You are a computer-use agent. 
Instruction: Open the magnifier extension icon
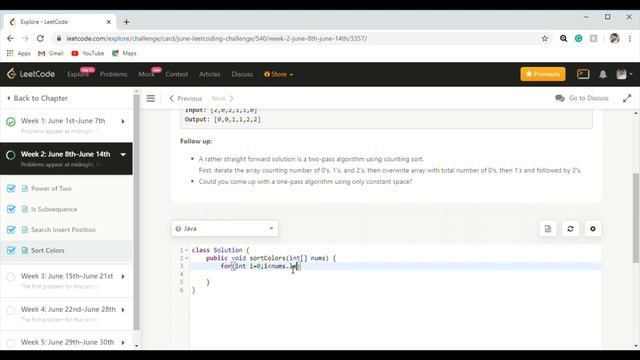[x=563, y=38]
